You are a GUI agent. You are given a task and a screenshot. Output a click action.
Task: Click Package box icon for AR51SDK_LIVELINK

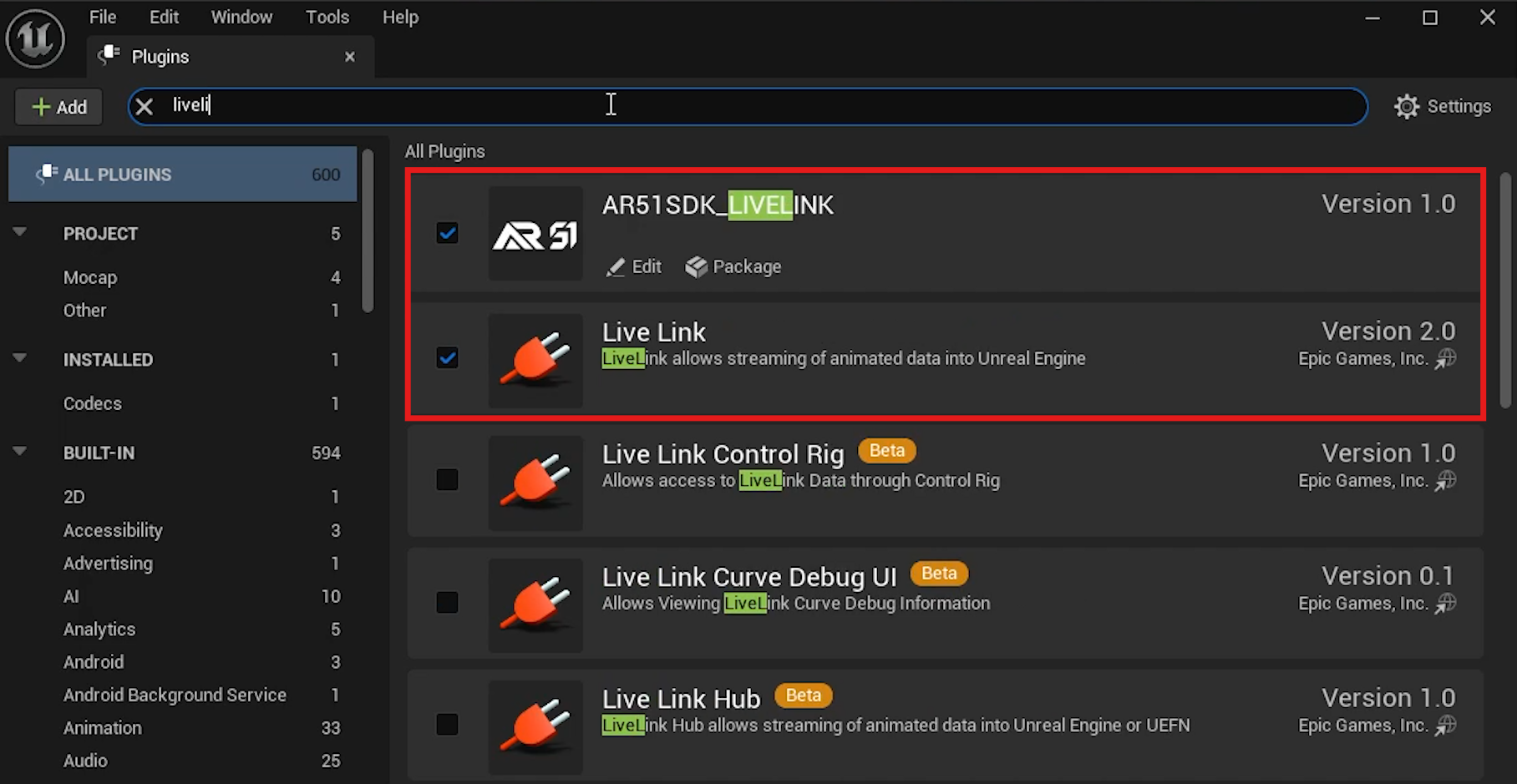point(696,267)
